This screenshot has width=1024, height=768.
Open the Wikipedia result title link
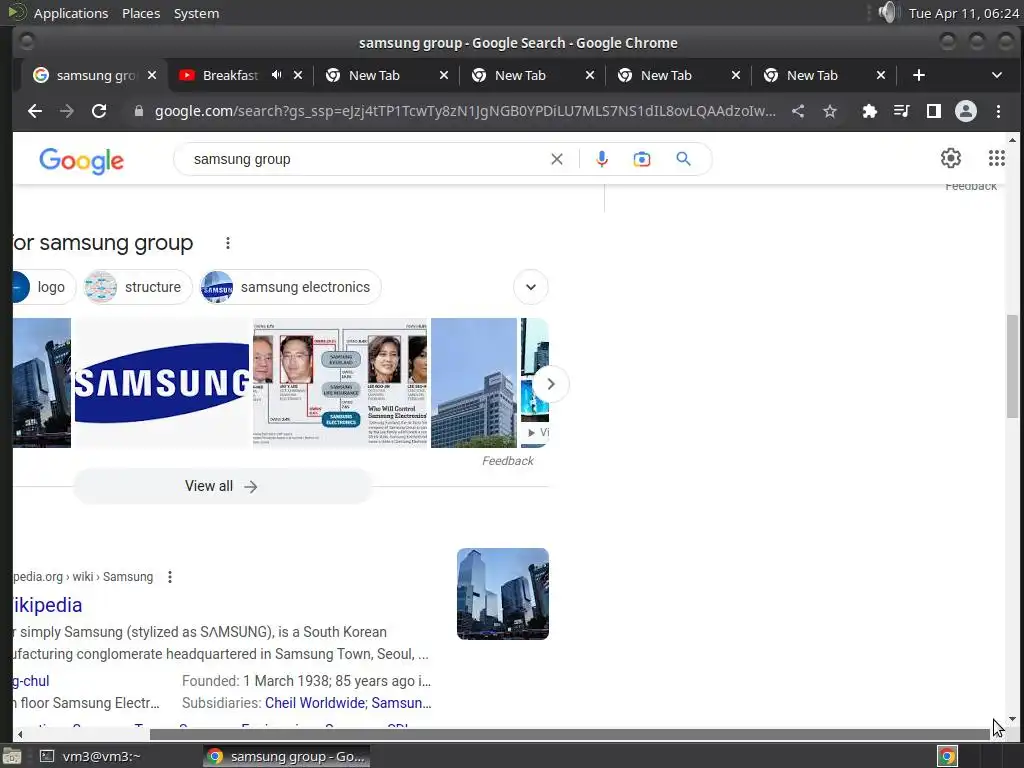click(x=48, y=605)
